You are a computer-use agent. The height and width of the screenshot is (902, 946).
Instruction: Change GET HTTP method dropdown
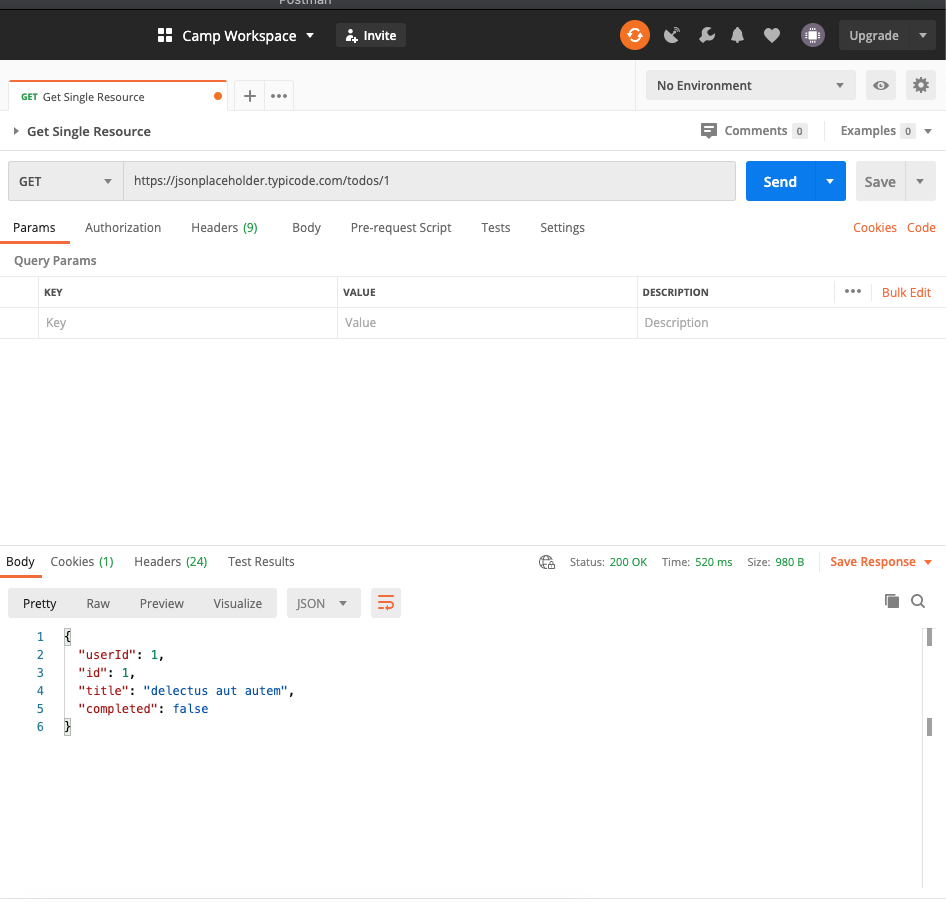66,181
